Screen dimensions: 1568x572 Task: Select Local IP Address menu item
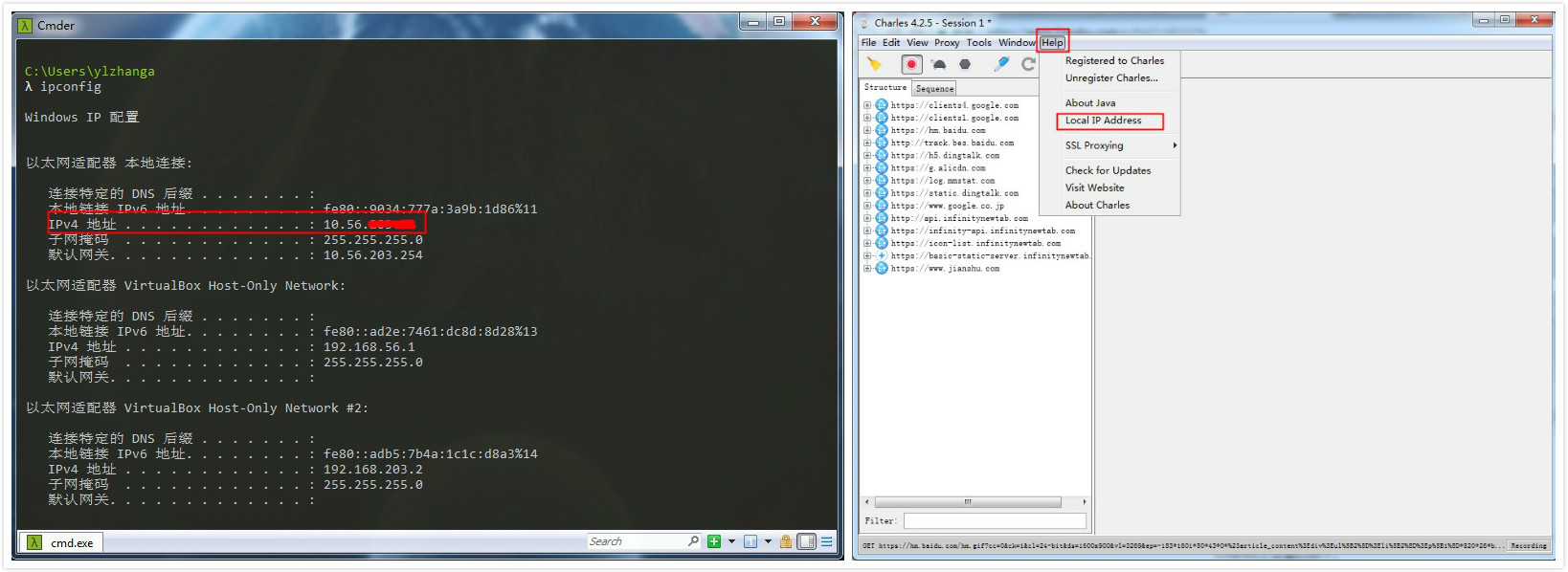point(1103,121)
